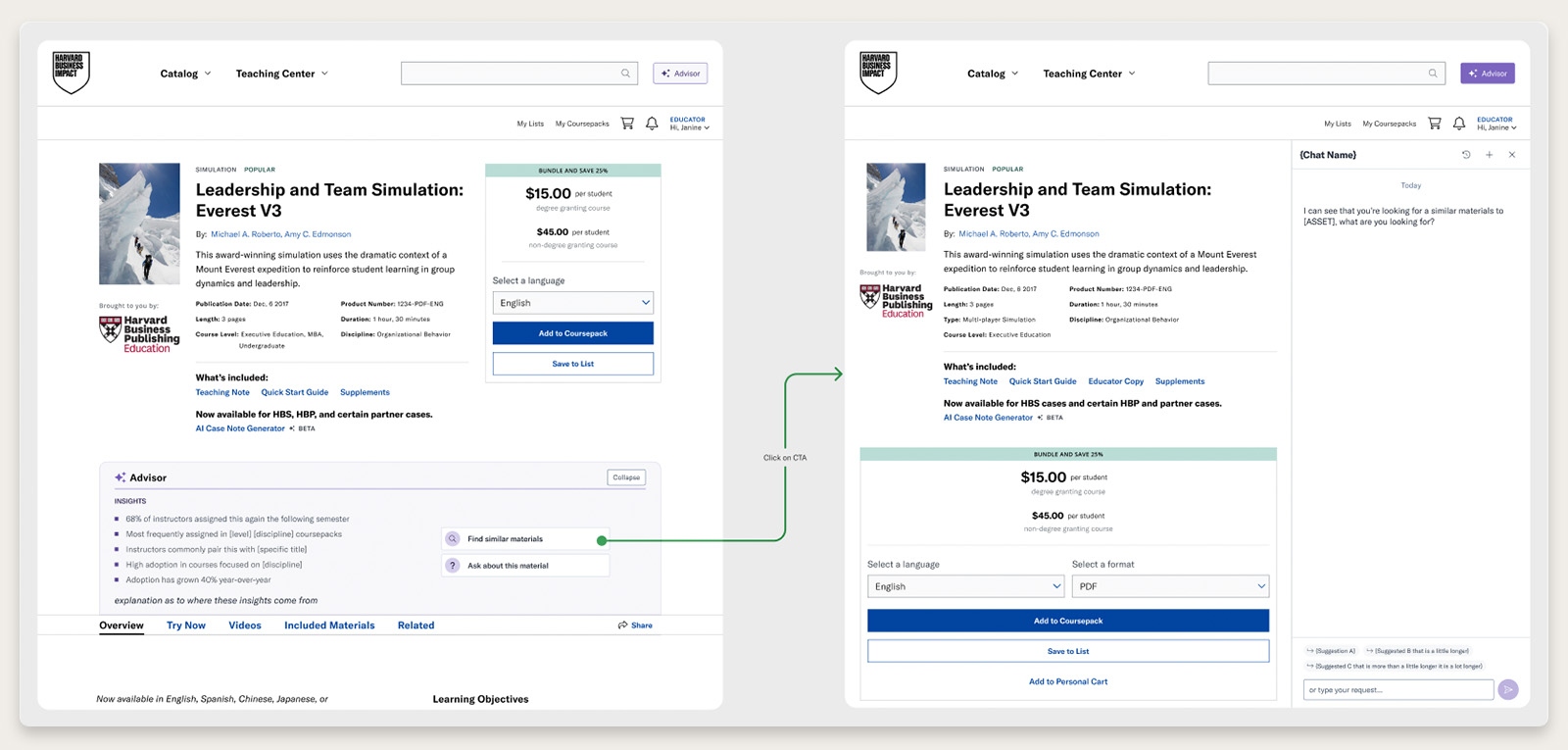Click the search magnifier icon in the left mockup
Screen dimensions: 1568x750
point(625,74)
